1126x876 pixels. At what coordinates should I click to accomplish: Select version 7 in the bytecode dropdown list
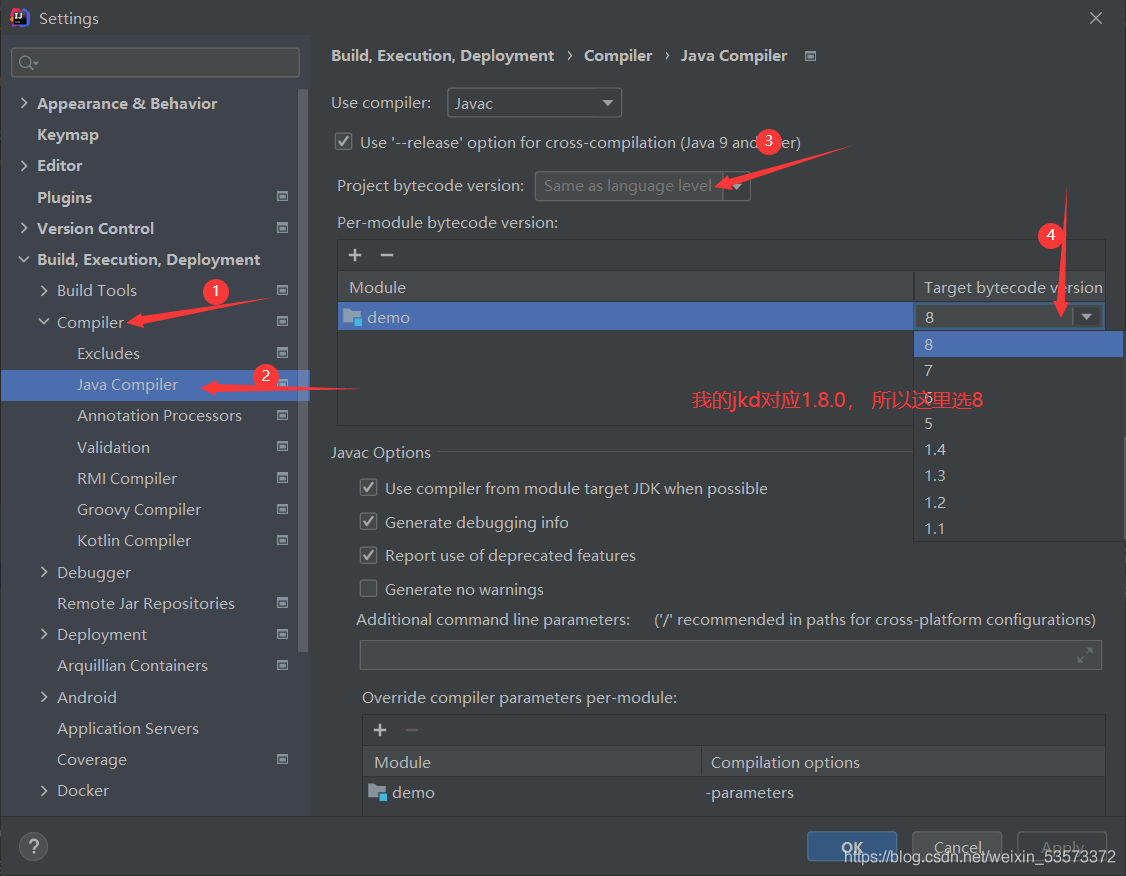(1018, 371)
